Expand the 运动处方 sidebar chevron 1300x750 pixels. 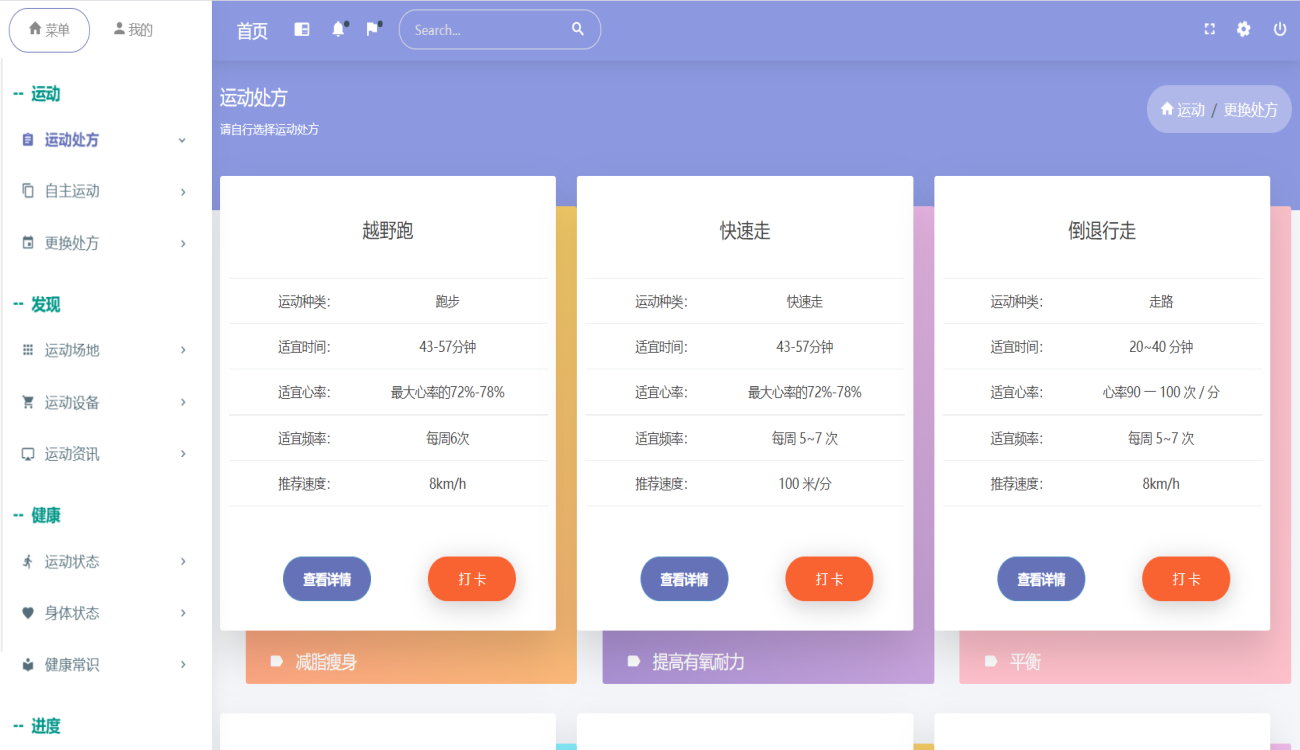(x=182, y=140)
